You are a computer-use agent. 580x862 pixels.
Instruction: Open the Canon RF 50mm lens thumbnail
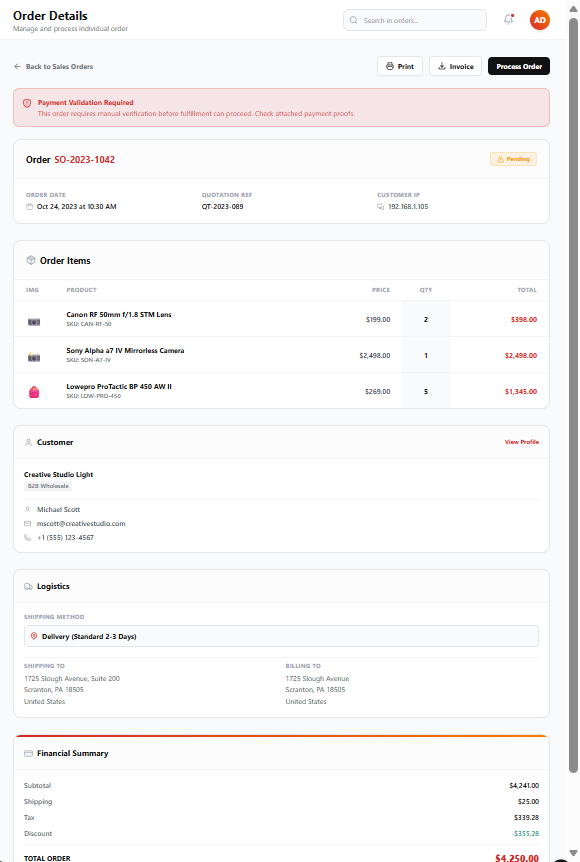(x=34, y=322)
